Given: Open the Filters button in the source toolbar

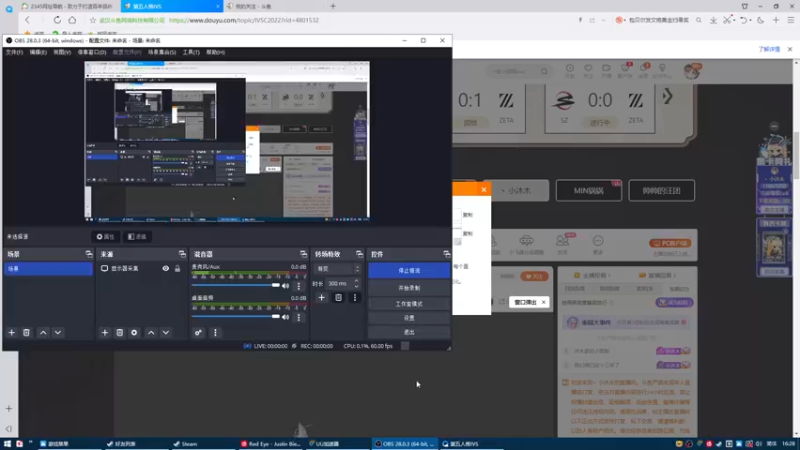Looking at the screenshot, I should coord(137,237).
